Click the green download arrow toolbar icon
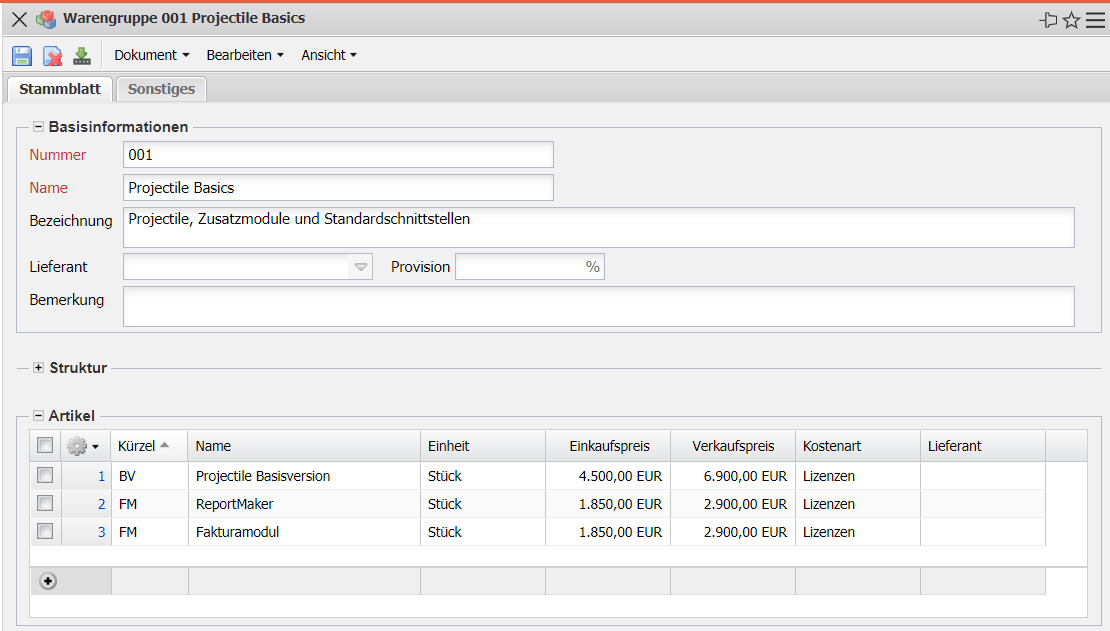 81,56
